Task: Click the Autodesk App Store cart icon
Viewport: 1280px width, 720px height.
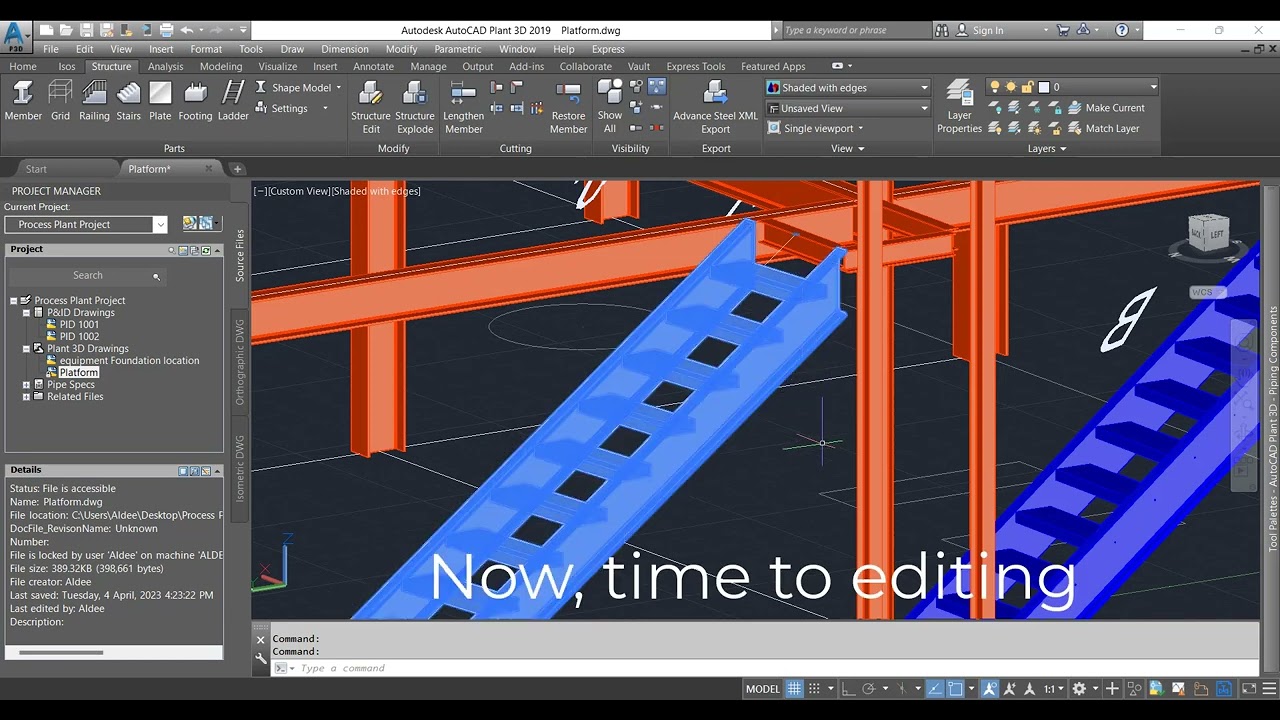Action: point(1063,30)
